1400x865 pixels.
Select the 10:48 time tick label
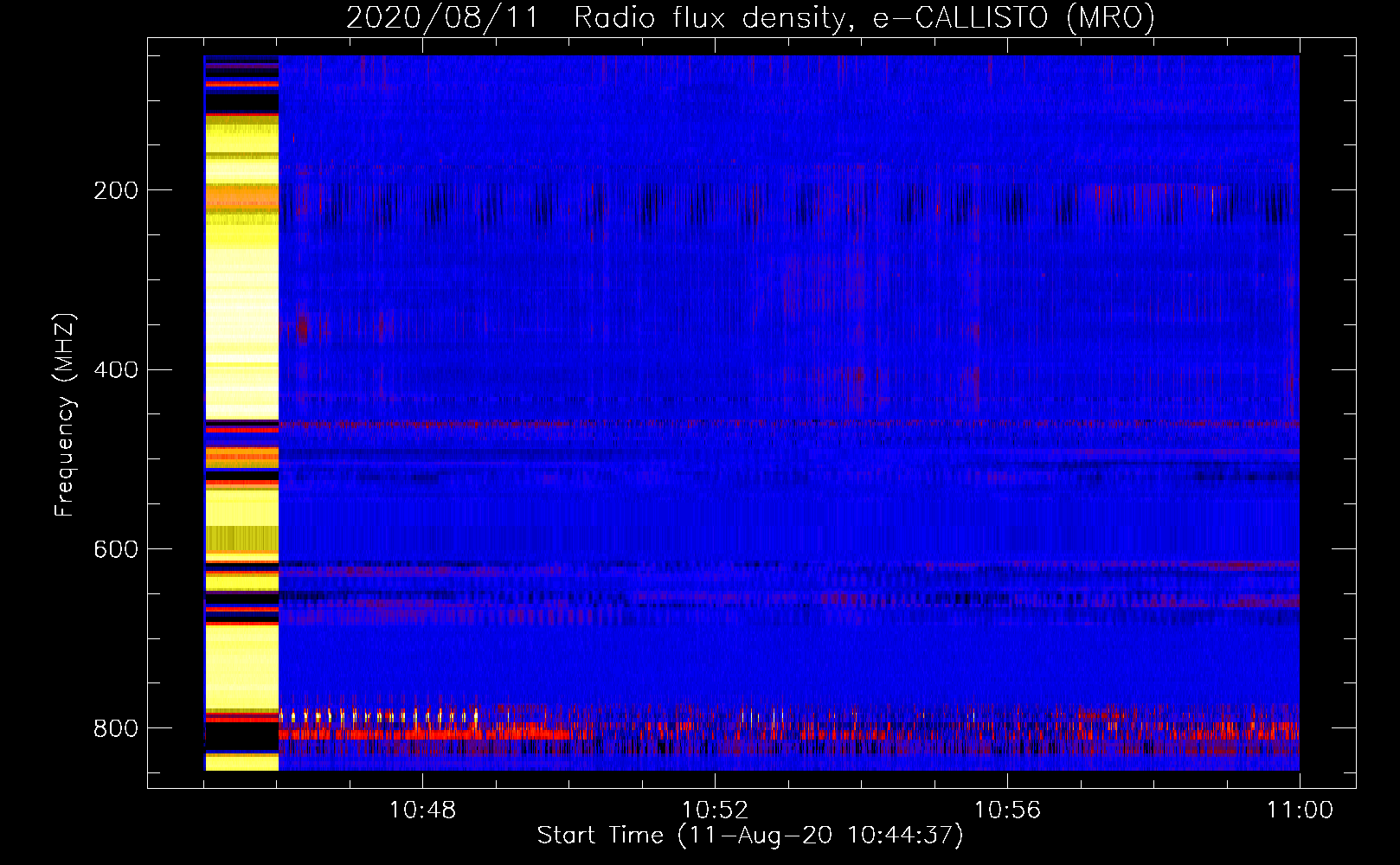[422, 811]
